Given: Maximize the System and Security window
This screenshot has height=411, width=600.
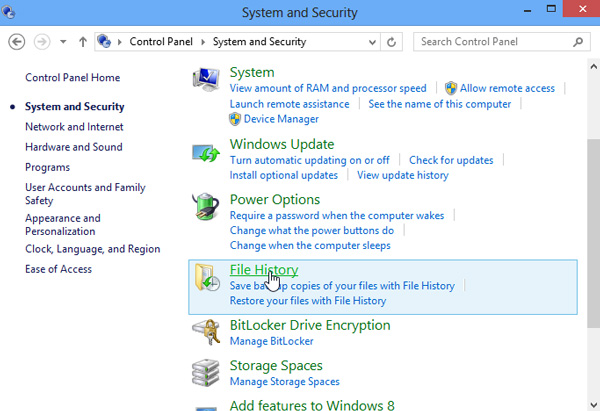Looking at the screenshot, I should tap(551, 9).
